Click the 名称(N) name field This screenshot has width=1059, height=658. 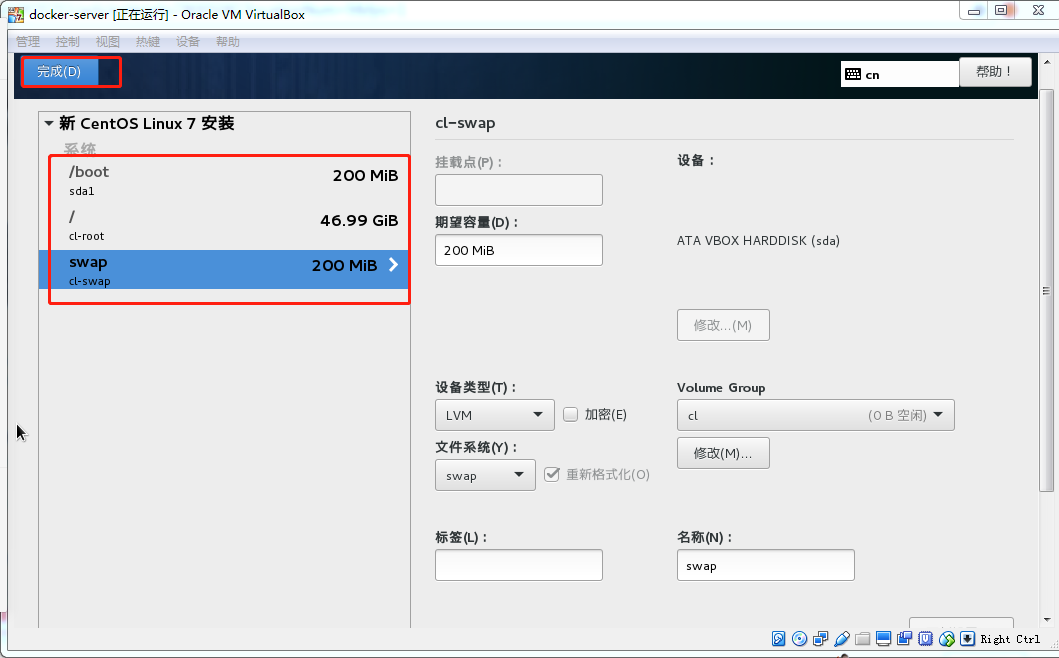pyautogui.click(x=765, y=565)
